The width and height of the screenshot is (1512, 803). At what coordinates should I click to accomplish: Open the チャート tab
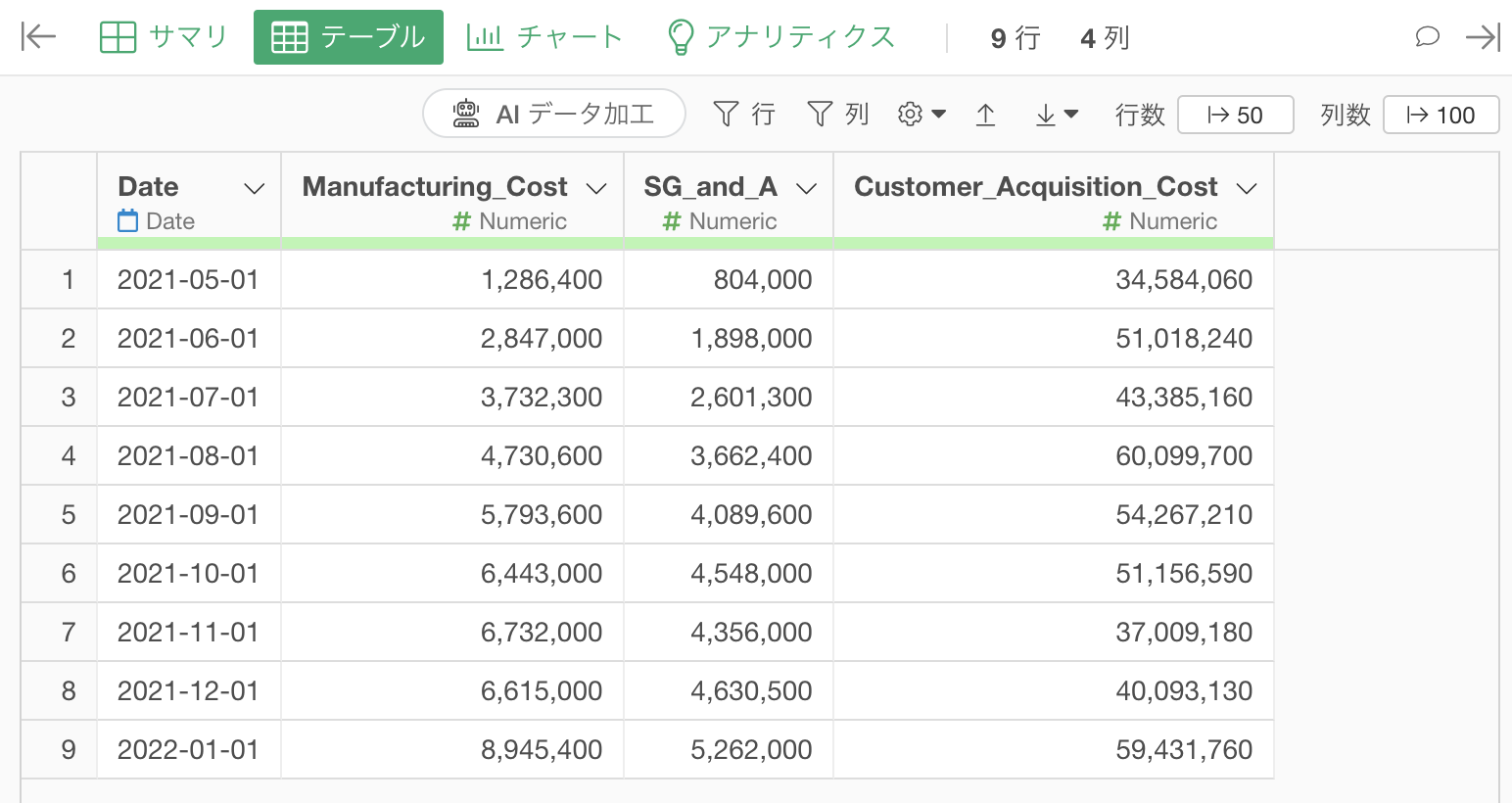(x=544, y=37)
